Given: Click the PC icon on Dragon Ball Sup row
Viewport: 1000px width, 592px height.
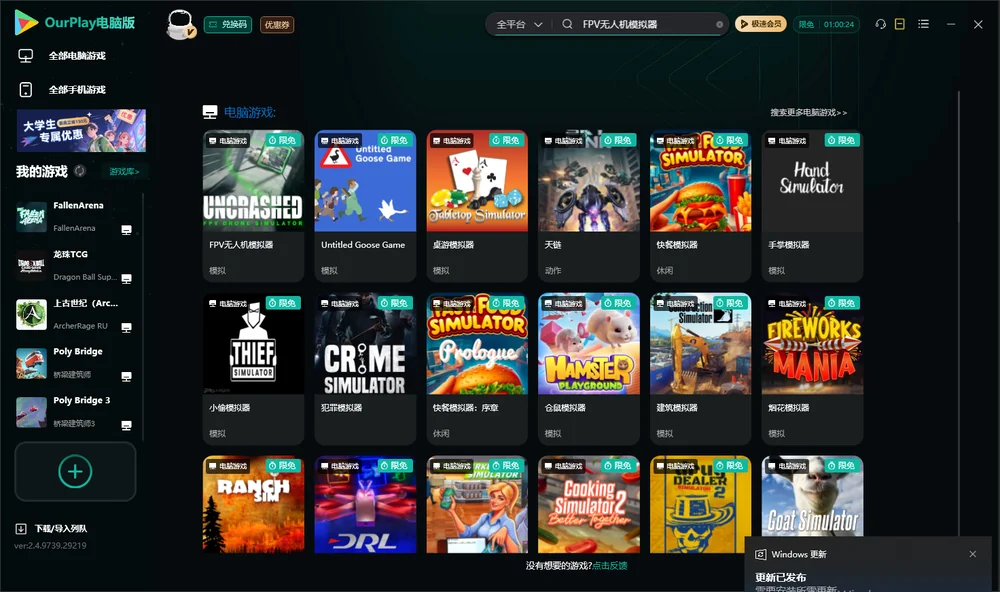Looking at the screenshot, I should 126,279.
